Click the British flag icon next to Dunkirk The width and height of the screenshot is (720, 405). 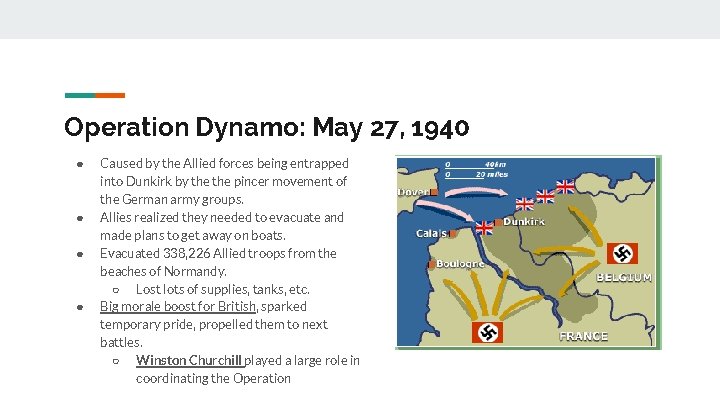point(484,227)
